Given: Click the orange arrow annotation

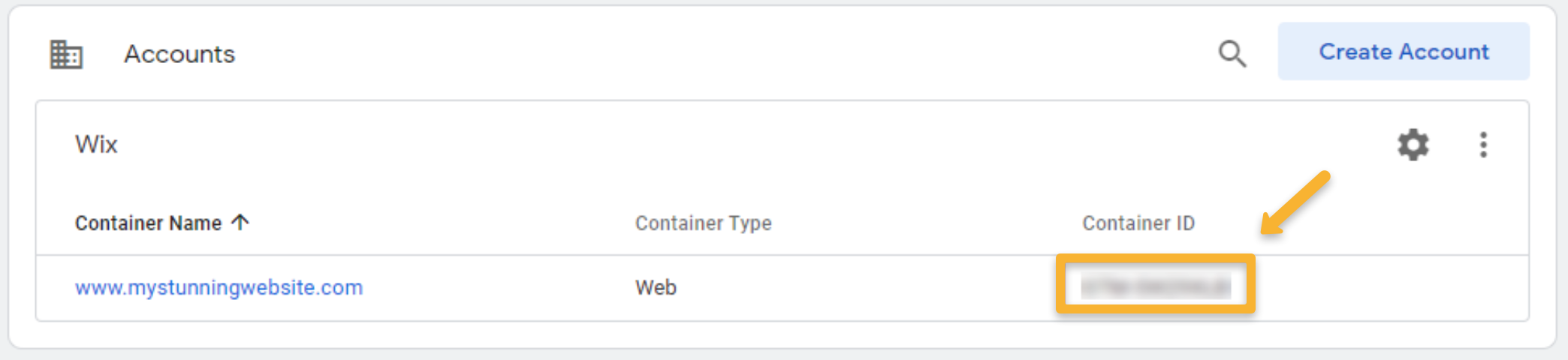Looking at the screenshot, I should pos(1295,202).
